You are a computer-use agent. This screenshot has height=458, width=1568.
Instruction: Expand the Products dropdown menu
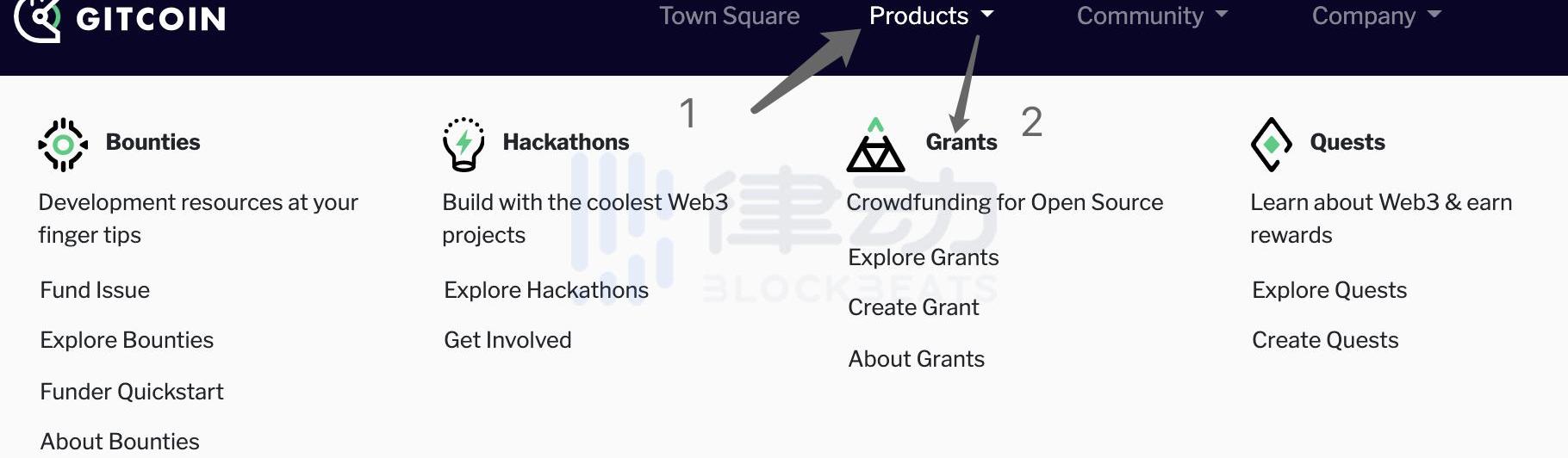[x=930, y=15]
